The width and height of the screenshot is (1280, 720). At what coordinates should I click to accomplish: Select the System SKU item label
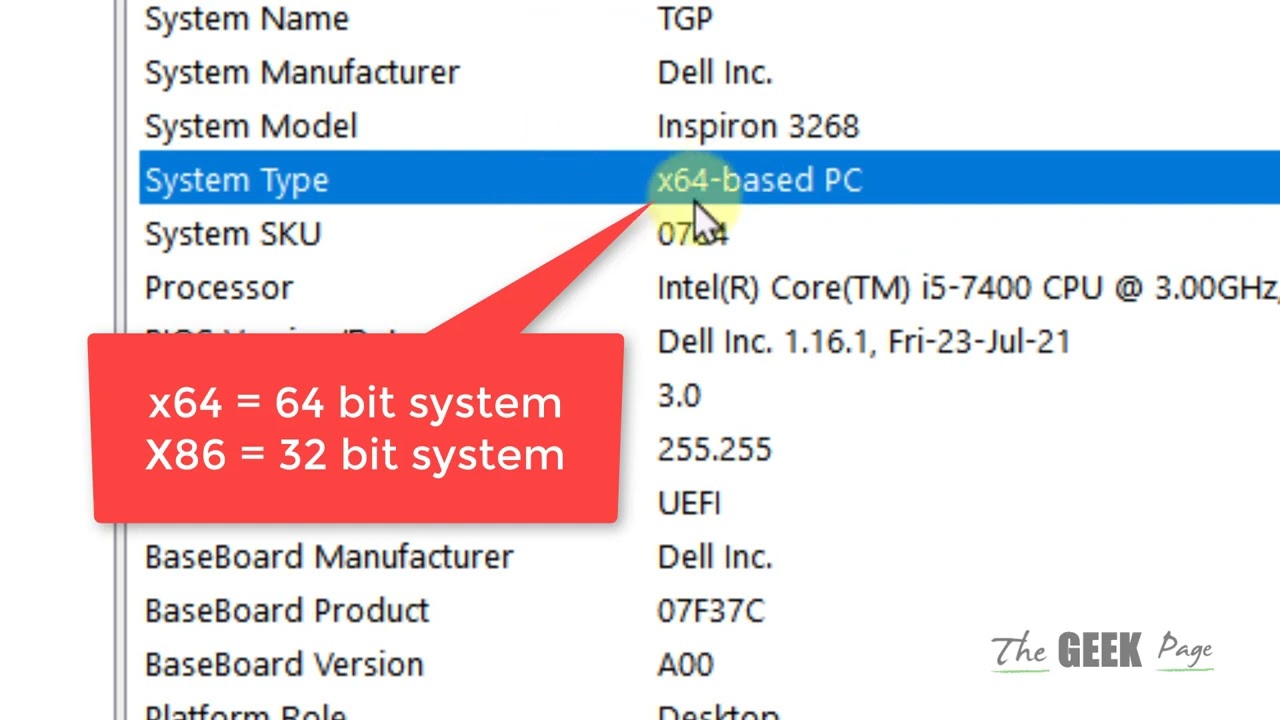(x=233, y=235)
